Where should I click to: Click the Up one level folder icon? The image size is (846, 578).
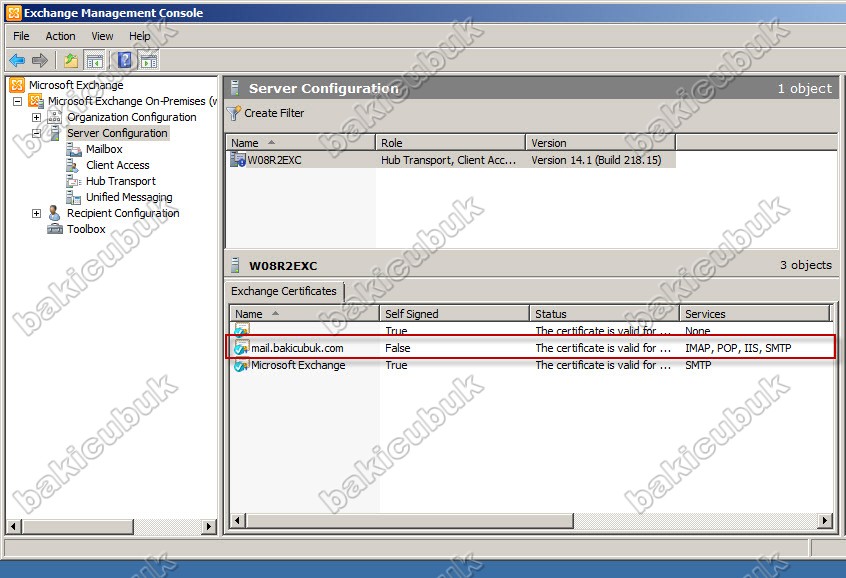pyautogui.click(x=71, y=60)
